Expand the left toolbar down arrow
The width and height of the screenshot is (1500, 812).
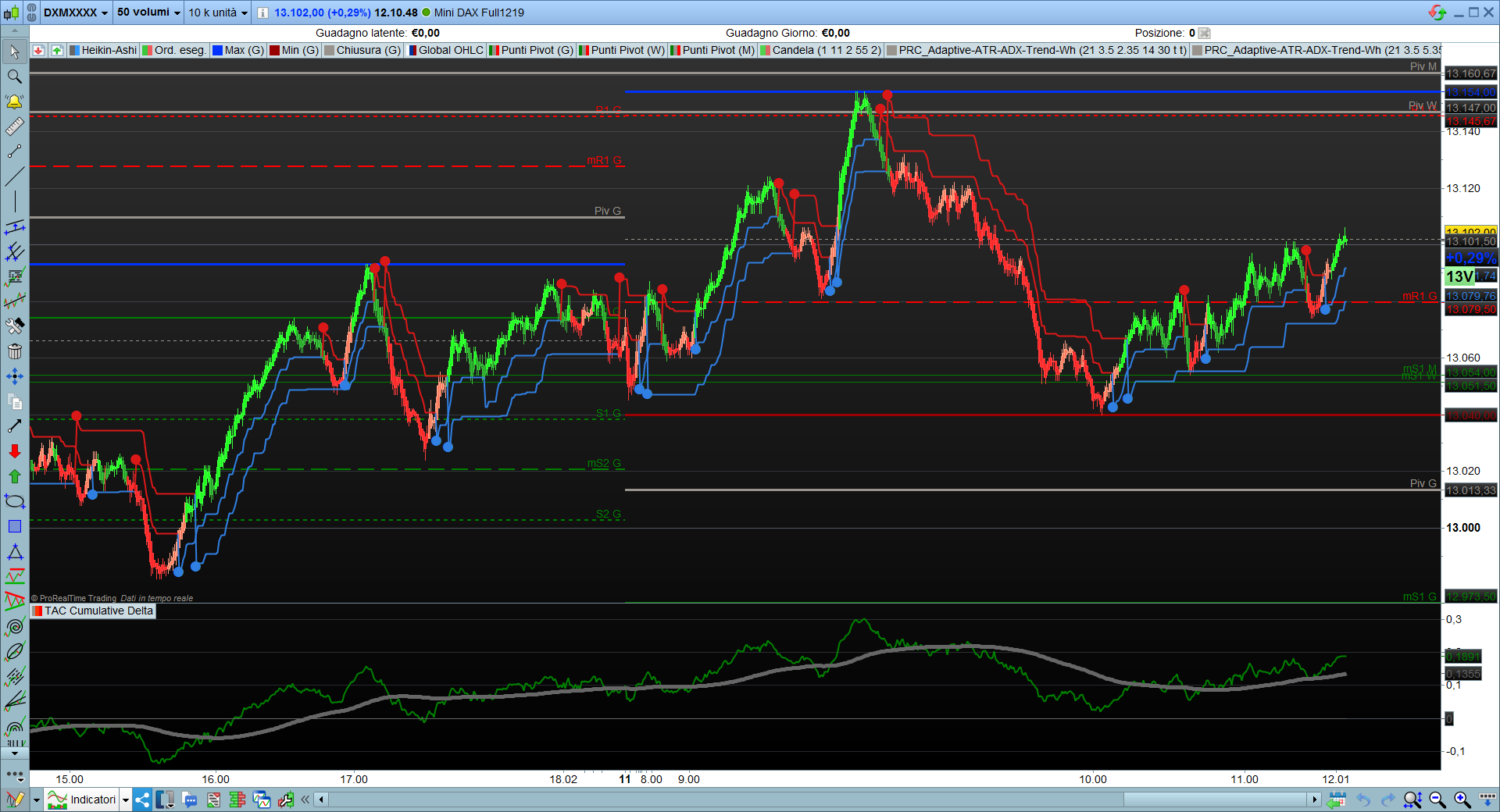[14, 753]
